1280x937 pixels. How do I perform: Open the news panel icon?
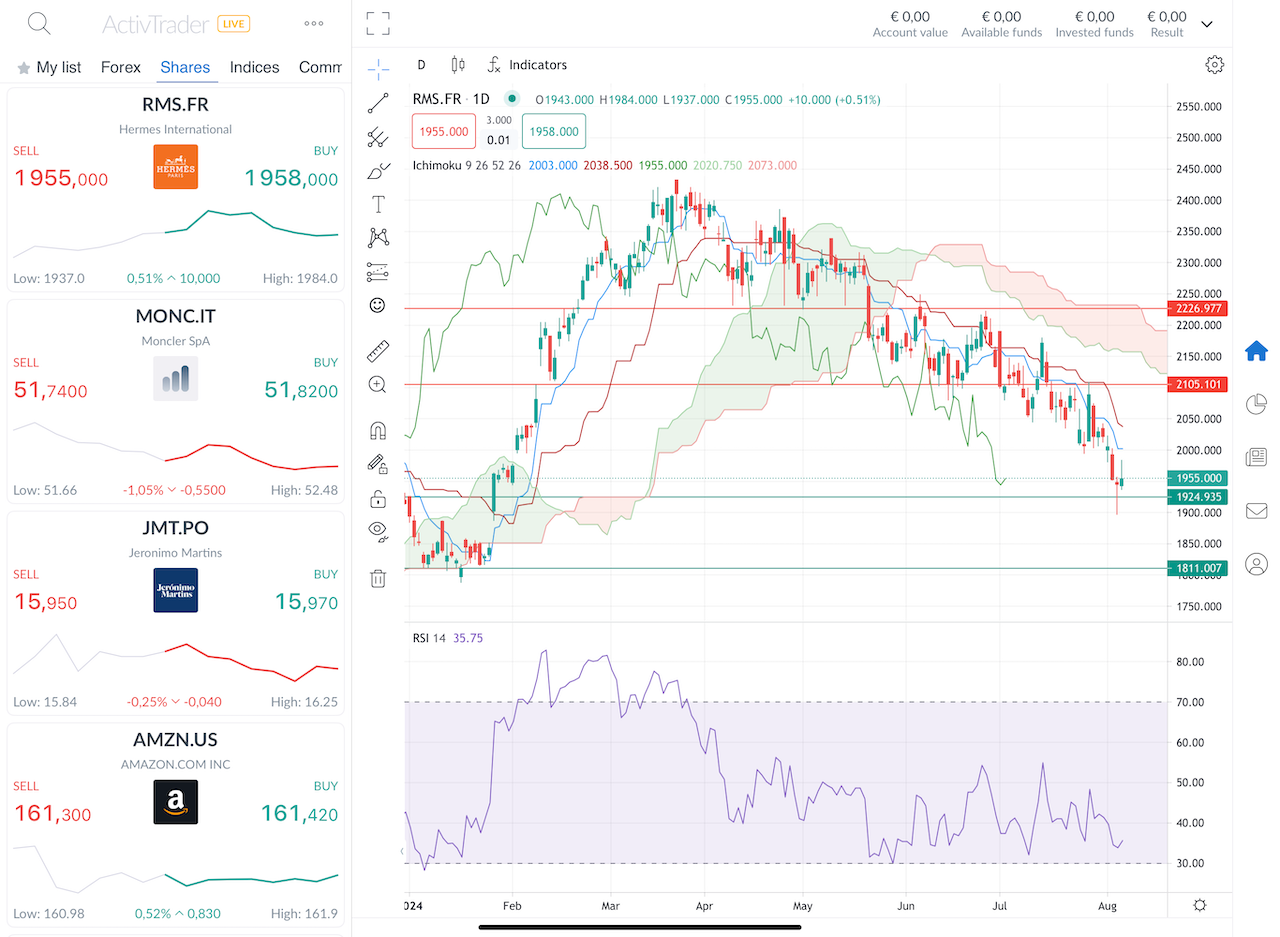point(1256,457)
